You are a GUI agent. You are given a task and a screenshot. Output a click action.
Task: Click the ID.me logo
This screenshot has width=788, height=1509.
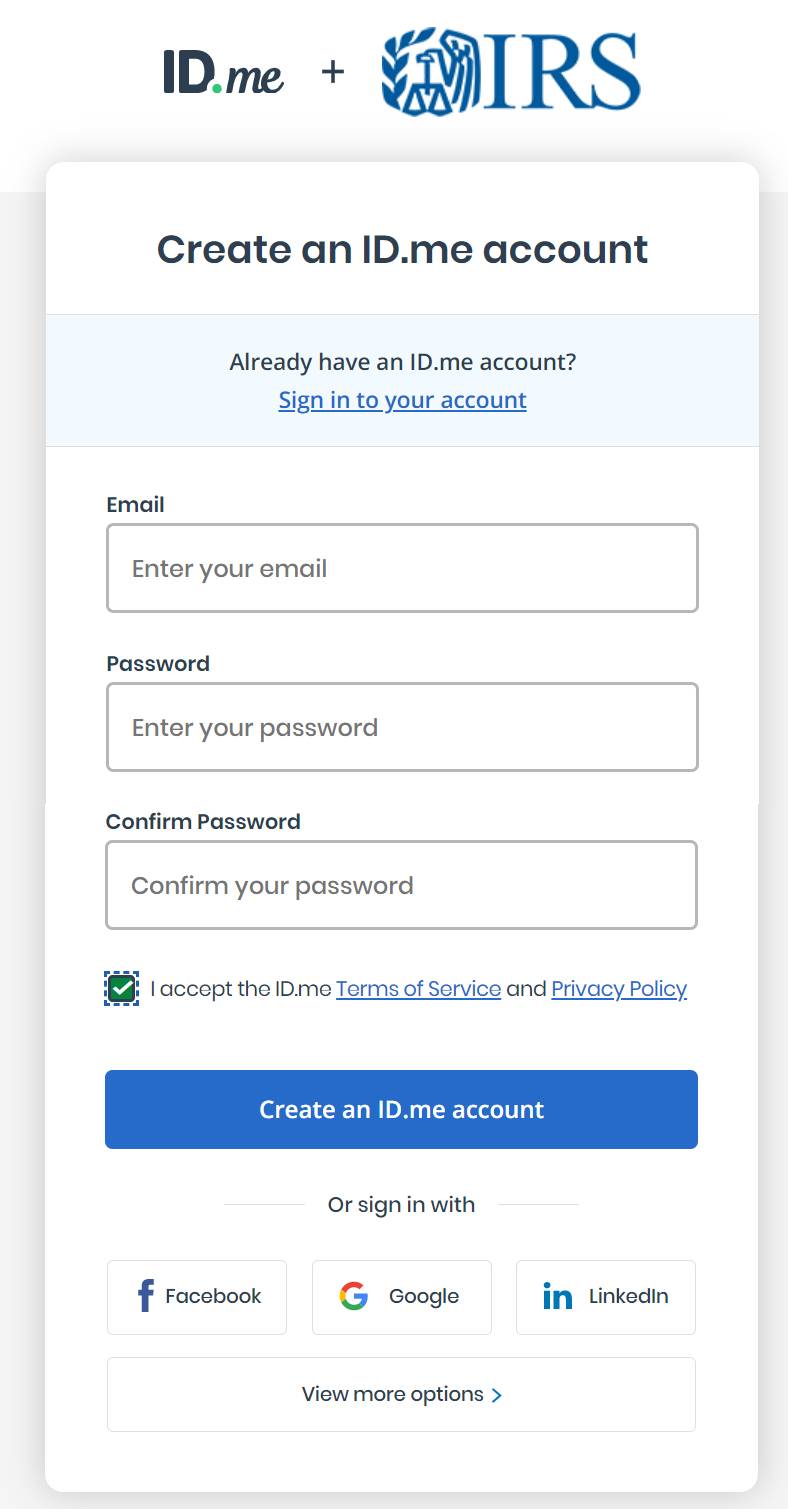223,72
